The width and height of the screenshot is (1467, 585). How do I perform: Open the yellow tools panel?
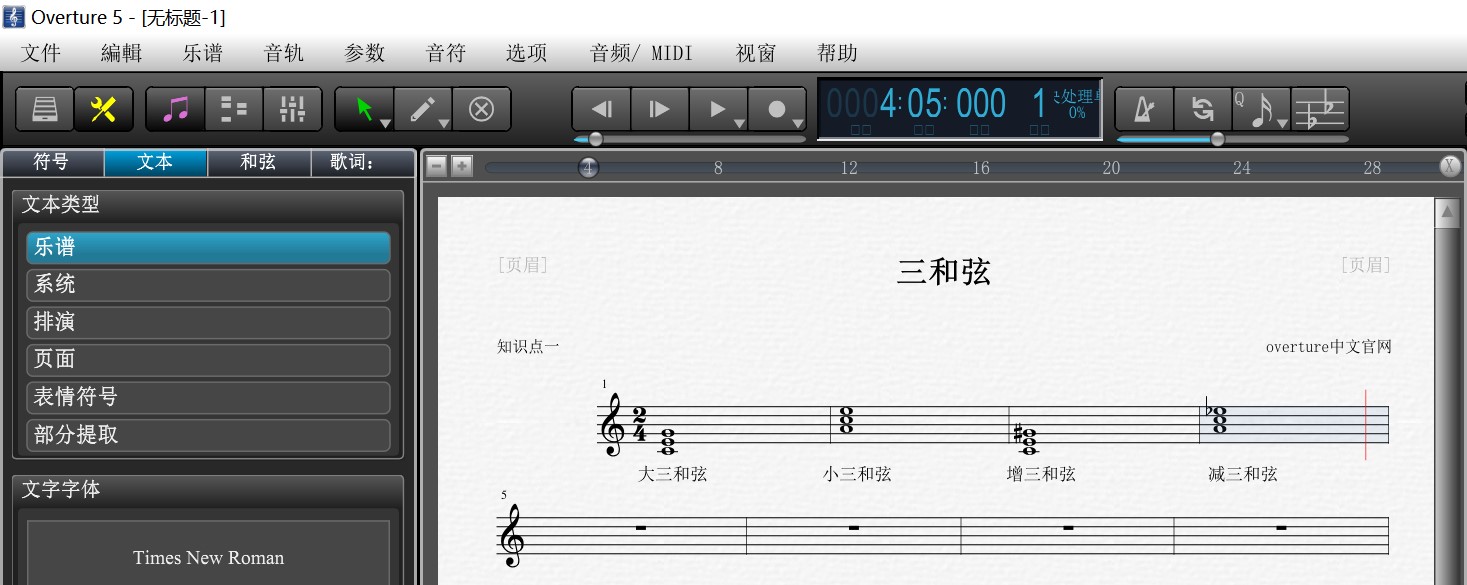[x=104, y=109]
